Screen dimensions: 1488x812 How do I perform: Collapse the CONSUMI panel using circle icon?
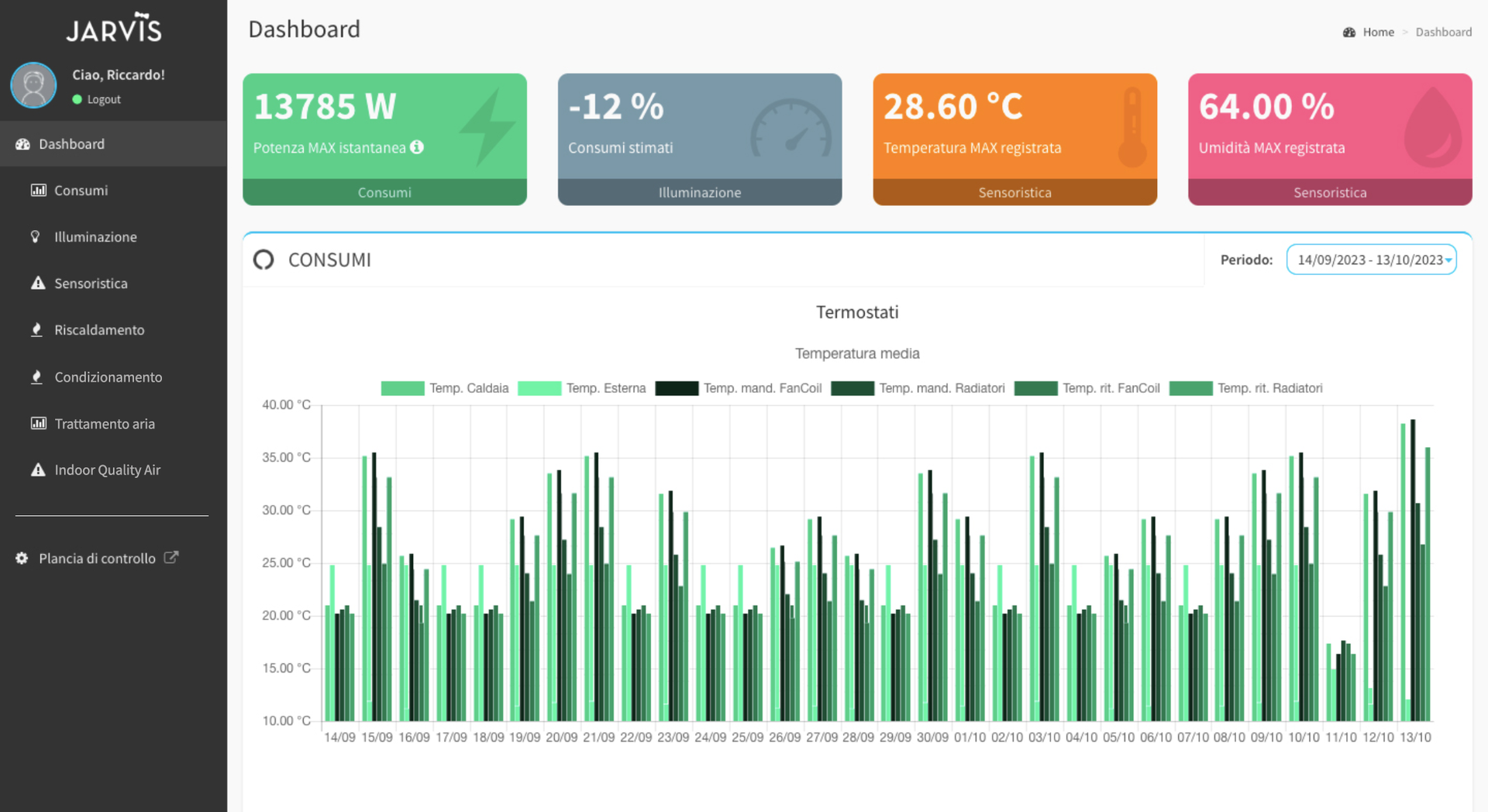pyautogui.click(x=263, y=260)
